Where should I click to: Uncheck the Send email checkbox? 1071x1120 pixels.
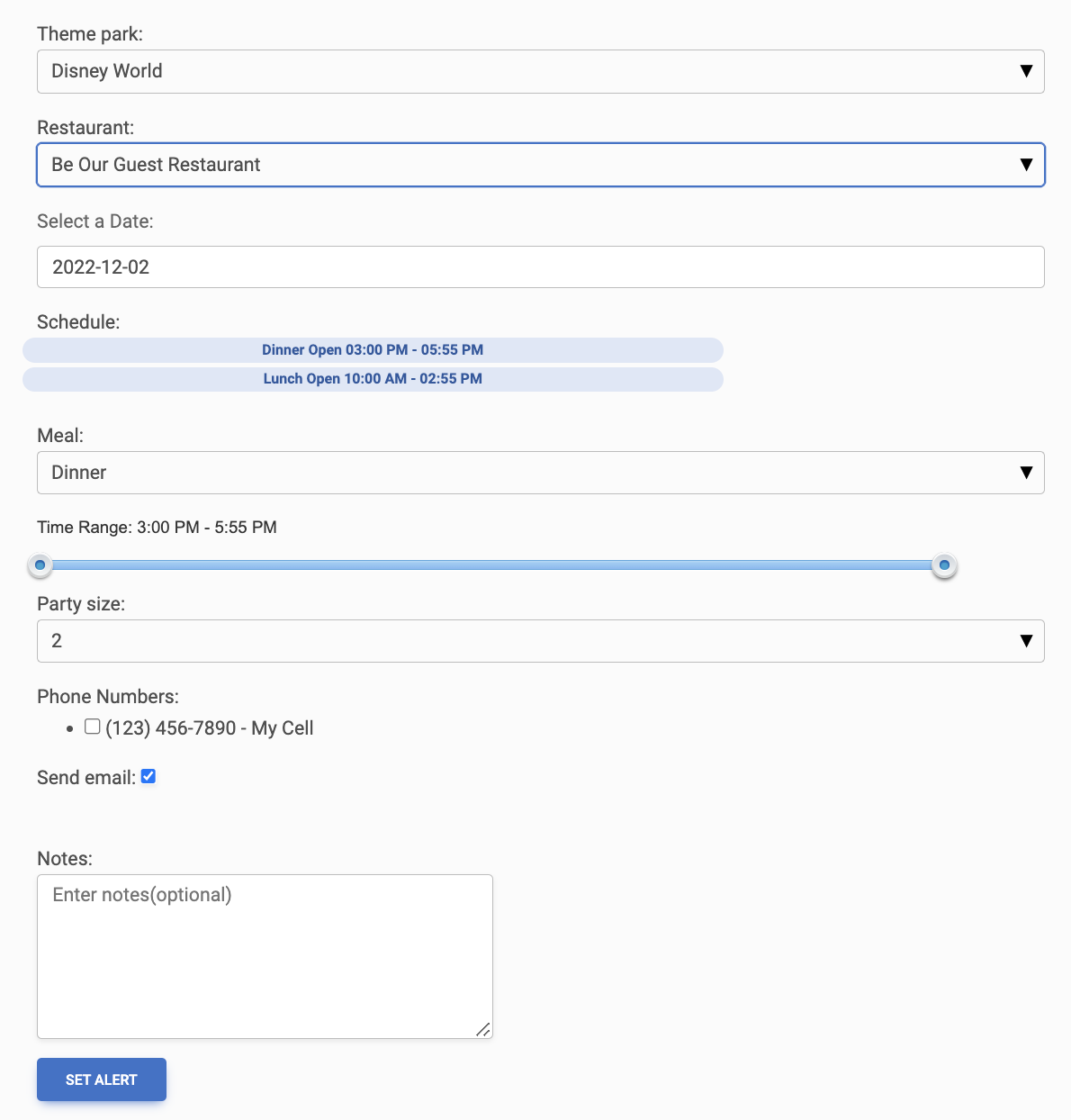click(x=148, y=776)
